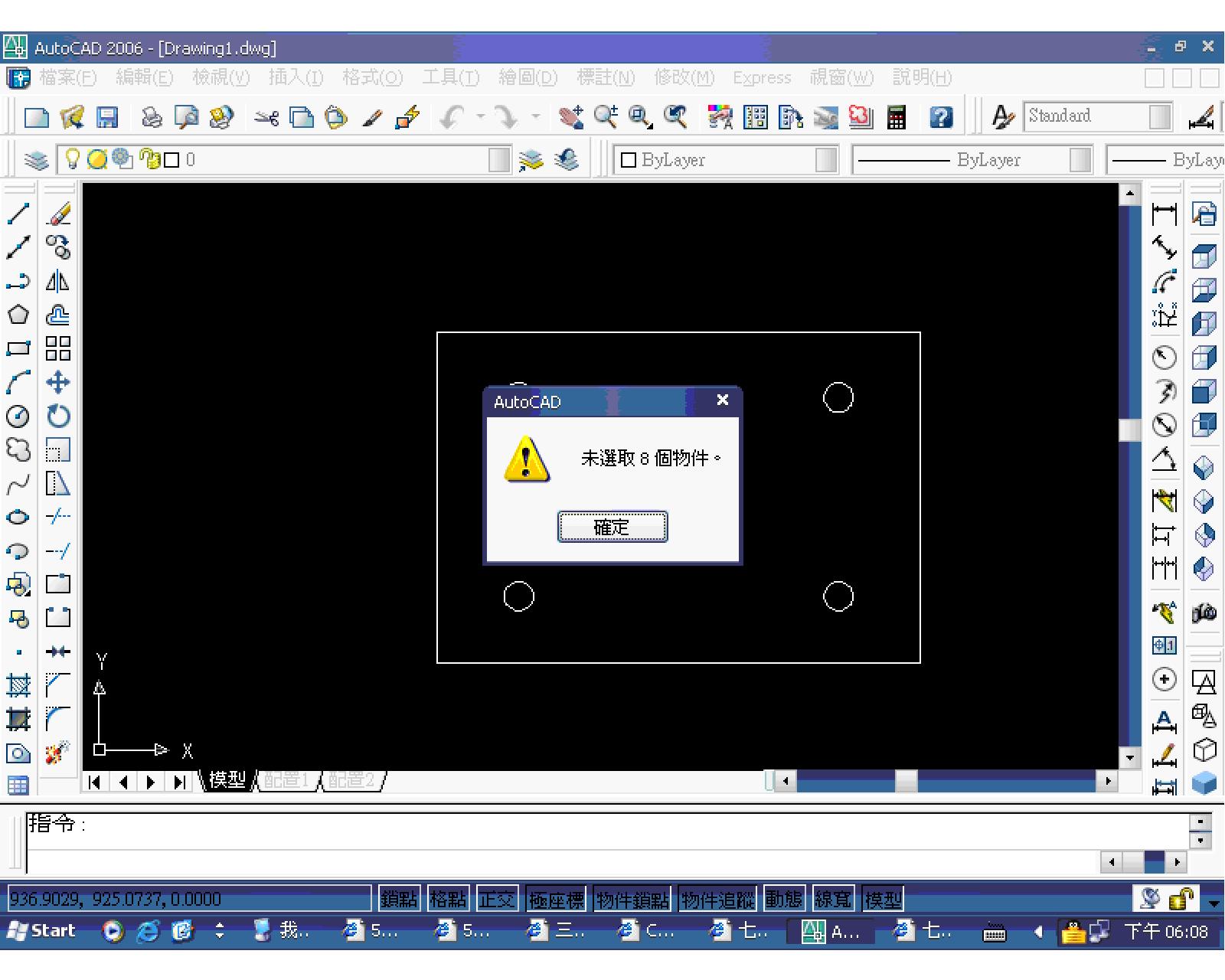The height and width of the screenshot is (980, 1225).
Task: Click the Pan Realtime hand icon
Action: pyautogui.click(x=570, y=117)
